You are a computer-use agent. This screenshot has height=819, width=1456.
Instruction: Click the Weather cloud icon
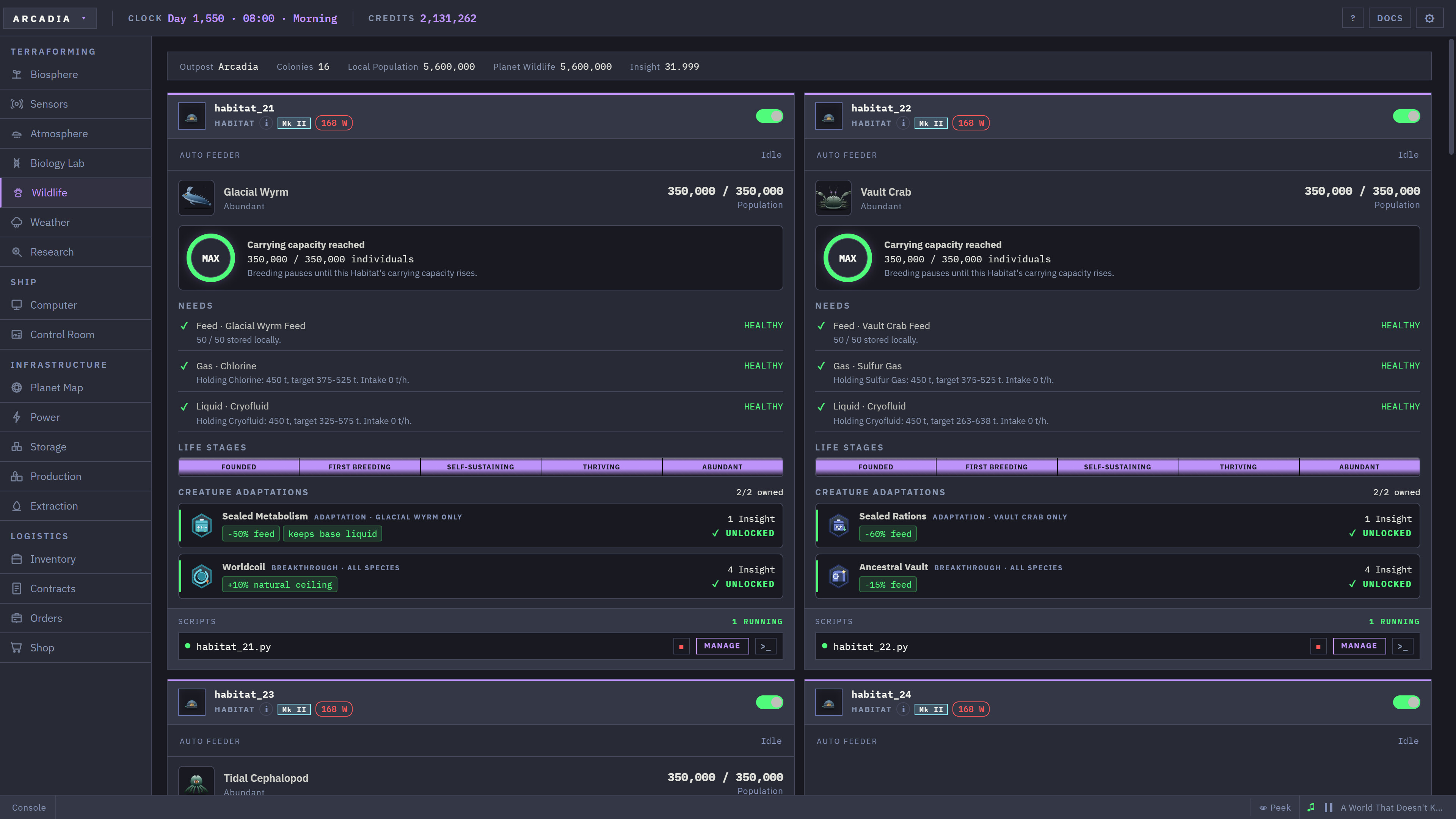[17, 222]
